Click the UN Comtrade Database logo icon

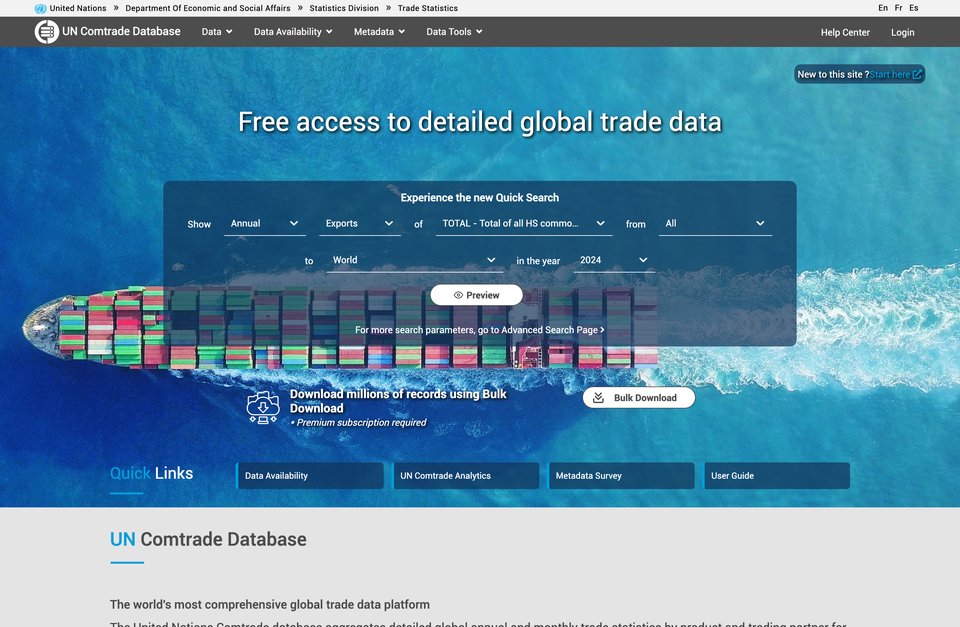[x=47, y=32]
